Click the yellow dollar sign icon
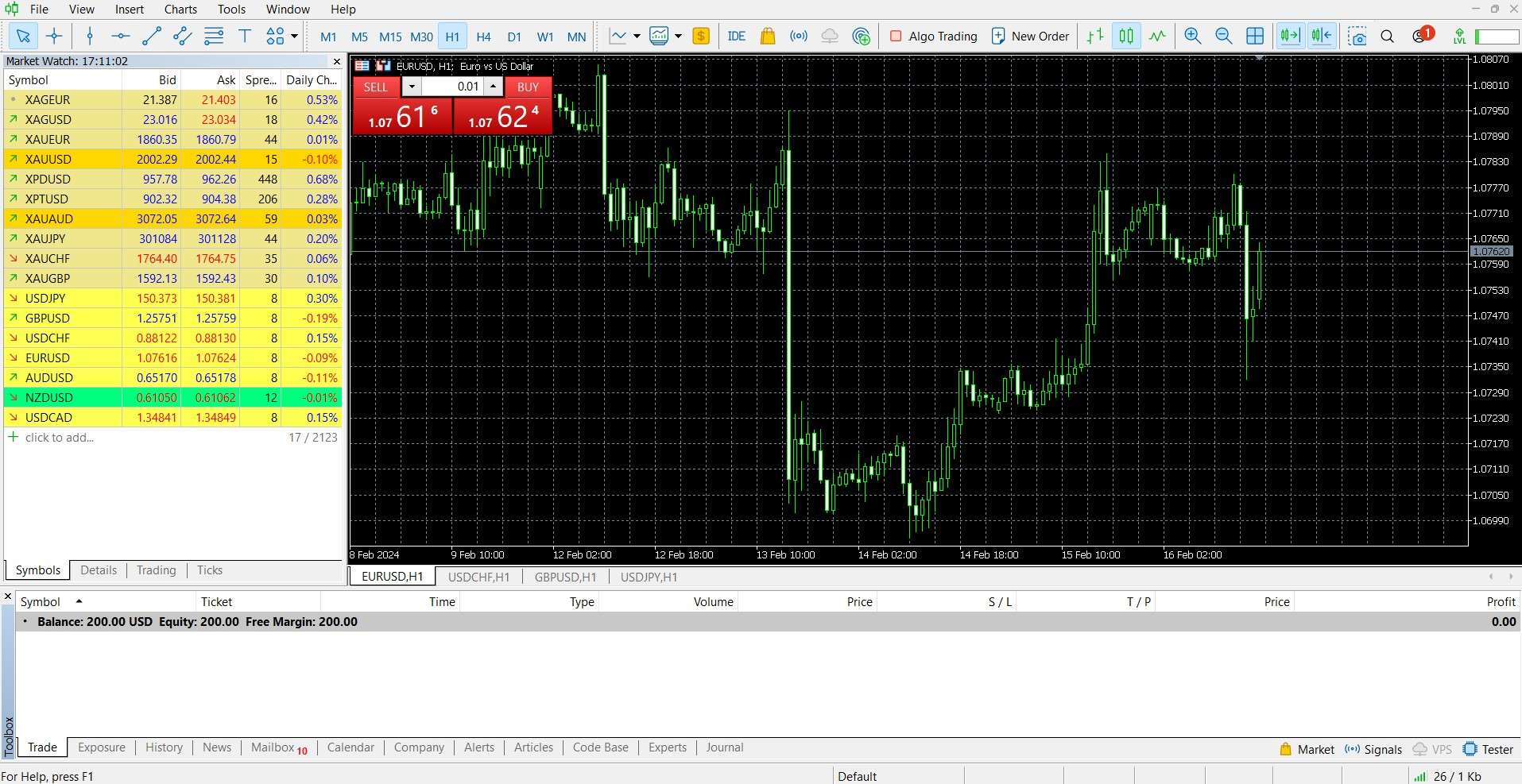Viewport: 1522px width, 784px height. 701,36
